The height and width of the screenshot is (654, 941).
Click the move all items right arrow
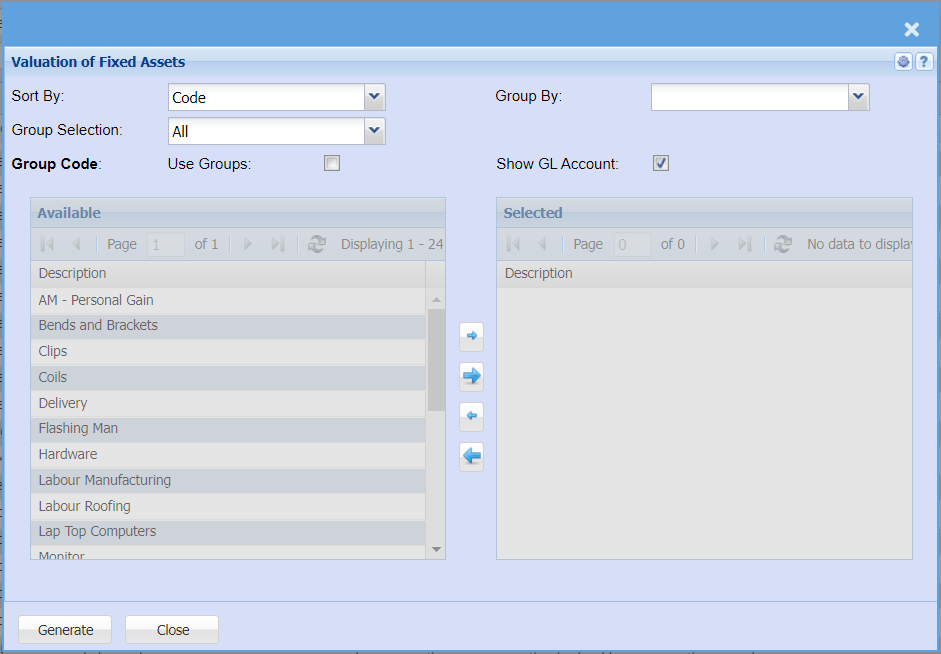[471, 376]
